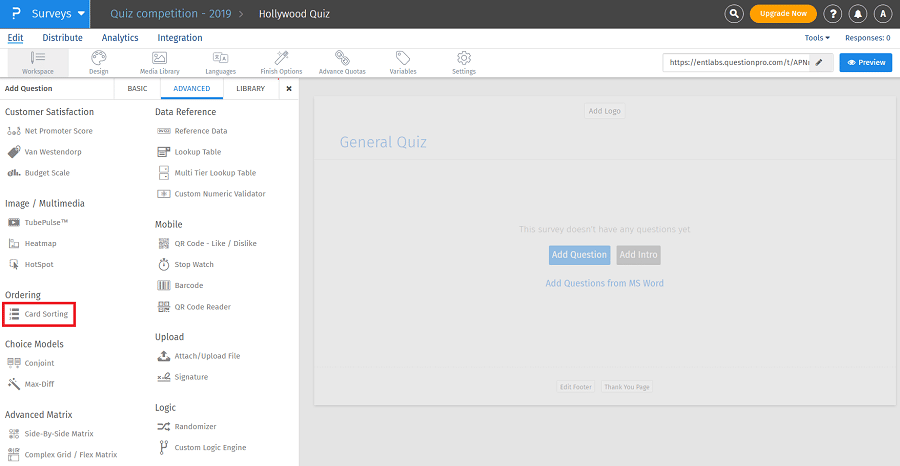Add a Heatmap question
The width and height of the screenshot is (900, 466).
pyautogui.click(x=32, y=243)
